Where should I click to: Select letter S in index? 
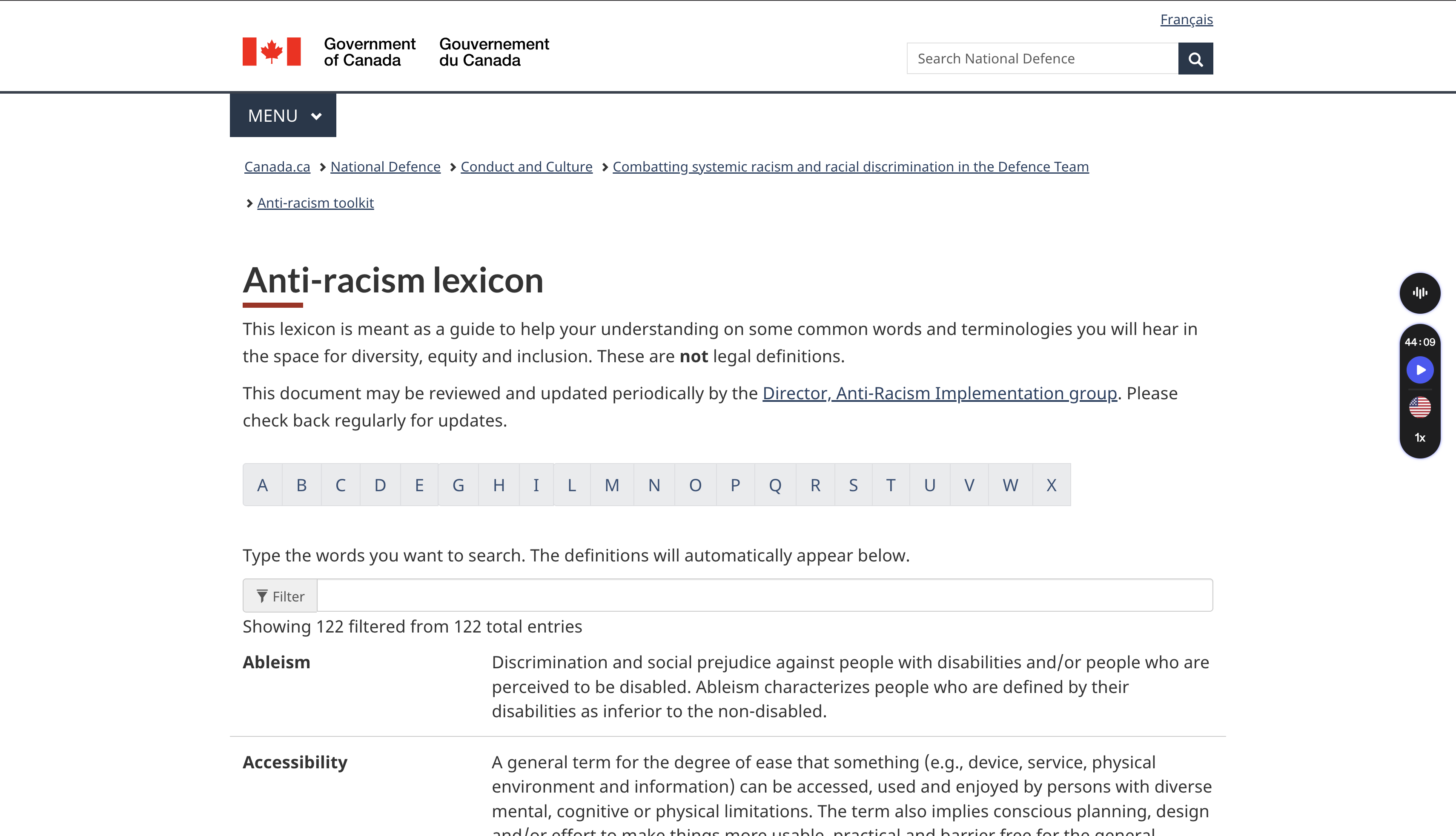click(853, 485)
